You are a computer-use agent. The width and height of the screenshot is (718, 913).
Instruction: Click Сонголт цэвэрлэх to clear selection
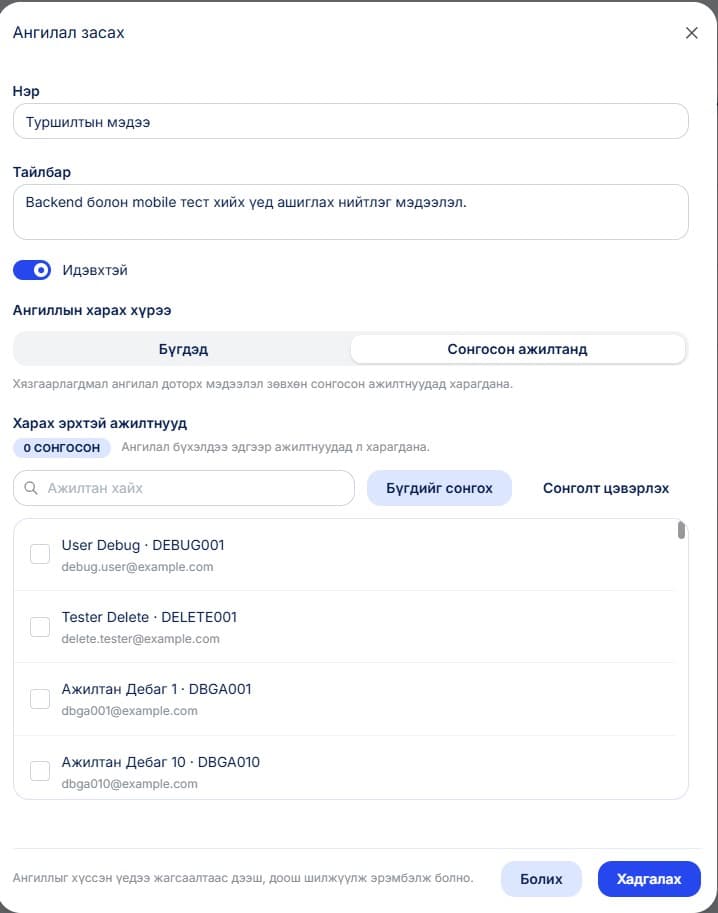[x=606, y=488]
